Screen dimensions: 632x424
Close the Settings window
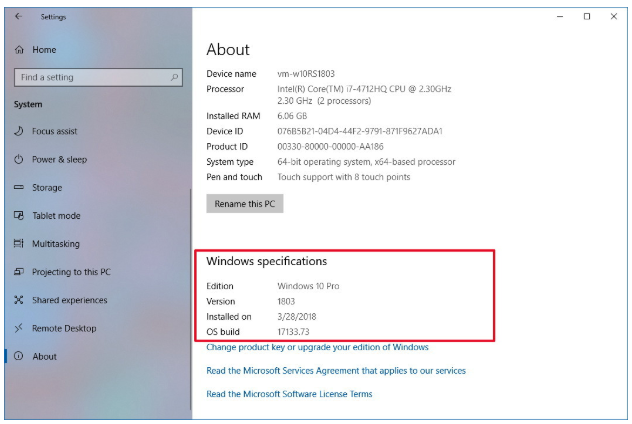tap(613, 17)
